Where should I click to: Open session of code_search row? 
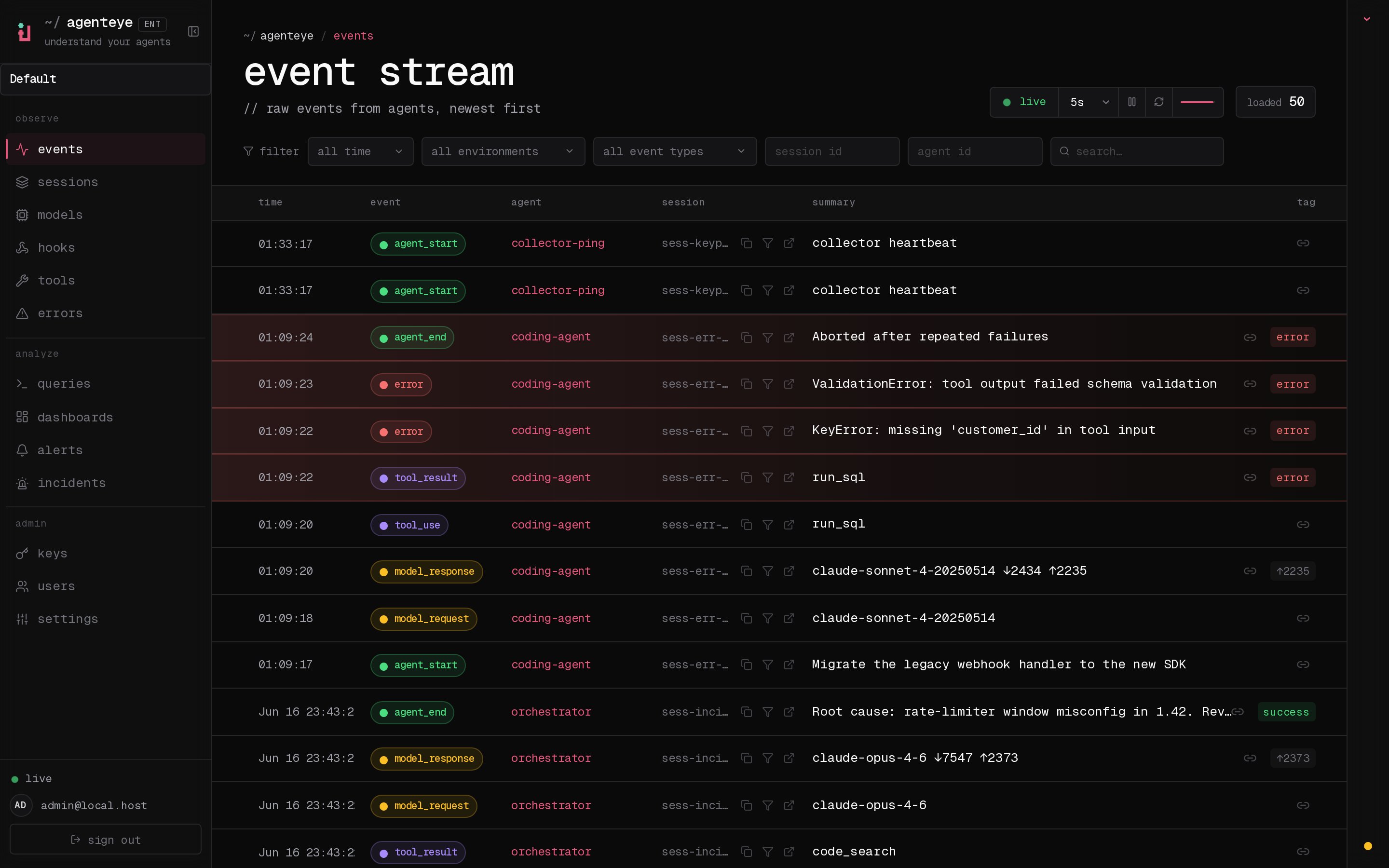789,852
